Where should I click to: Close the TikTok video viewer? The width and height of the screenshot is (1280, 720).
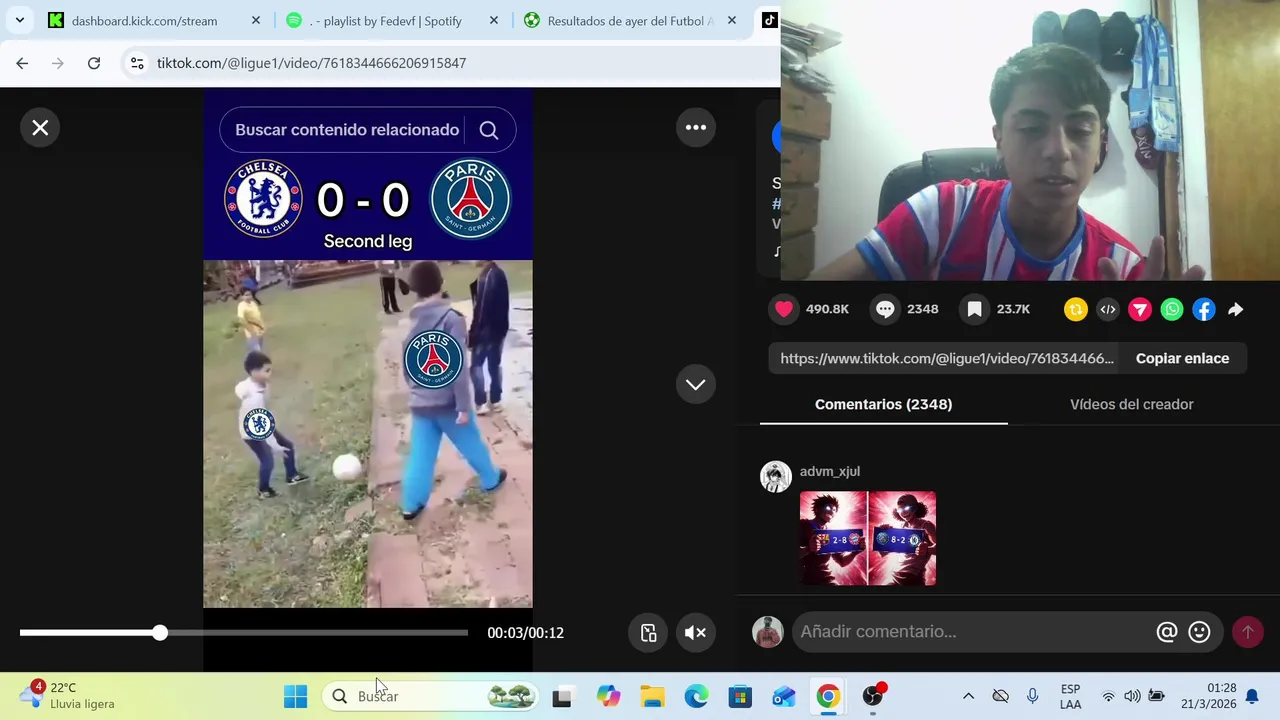point(40,128)
